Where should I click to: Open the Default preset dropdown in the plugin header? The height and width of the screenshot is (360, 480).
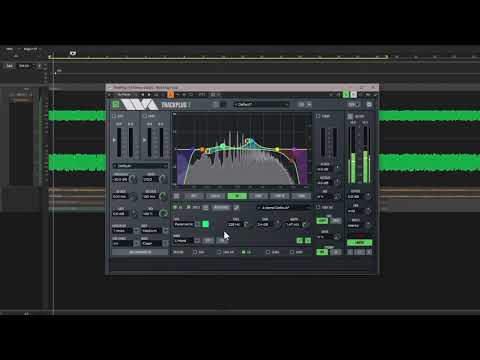pyautogui.click(x=261, y=105)
